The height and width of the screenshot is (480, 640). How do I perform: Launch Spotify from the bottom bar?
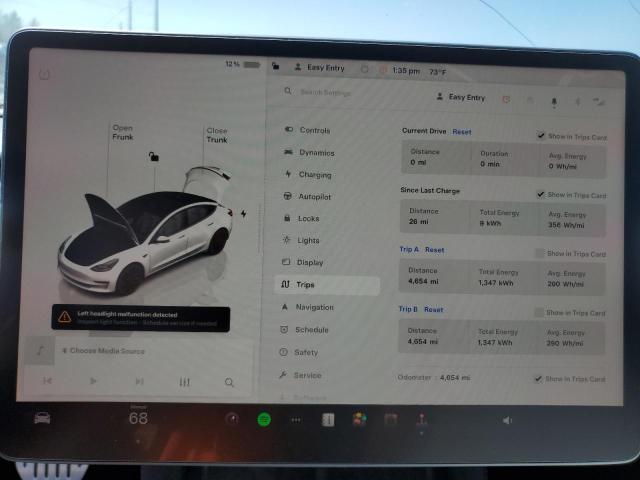(x=264, y=419)
